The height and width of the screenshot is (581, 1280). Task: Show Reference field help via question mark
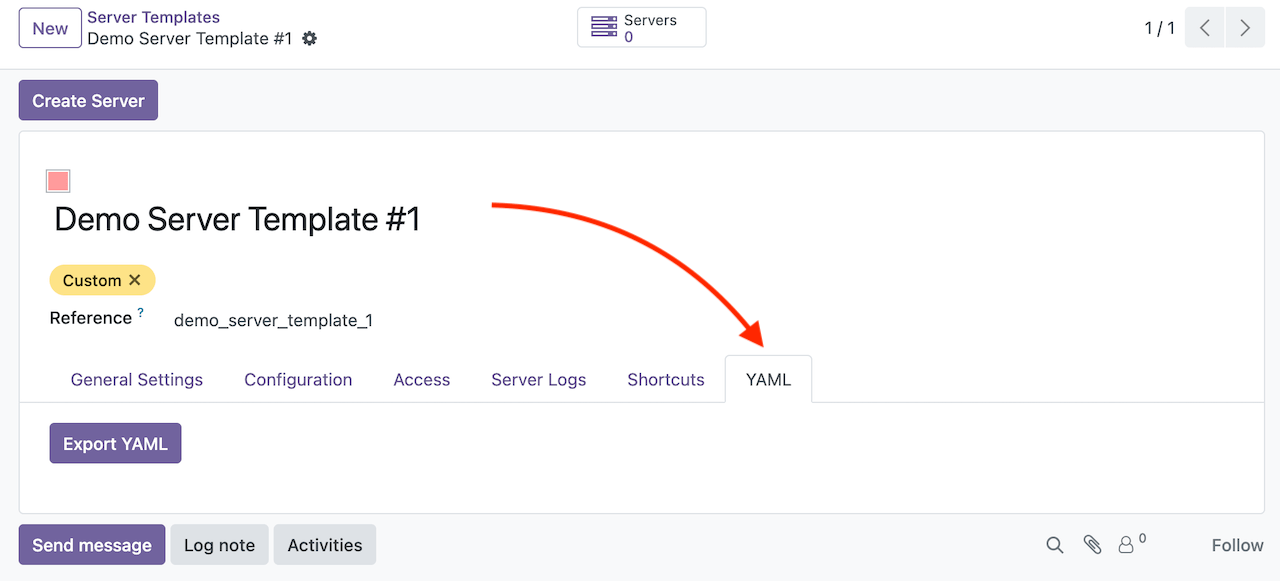click(x=139, y=310)
